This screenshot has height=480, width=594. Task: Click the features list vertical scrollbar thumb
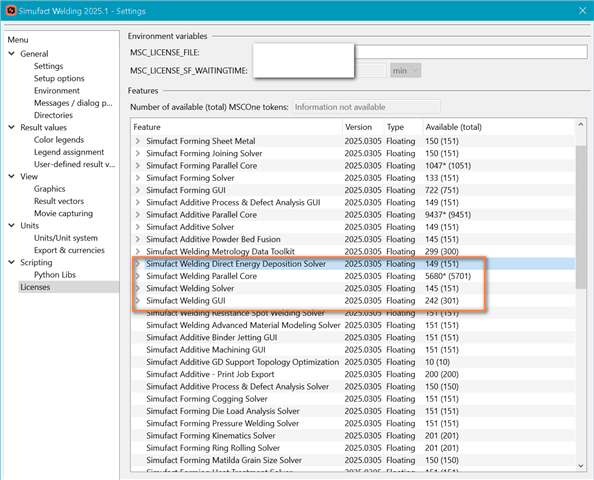tap(581, 217)
